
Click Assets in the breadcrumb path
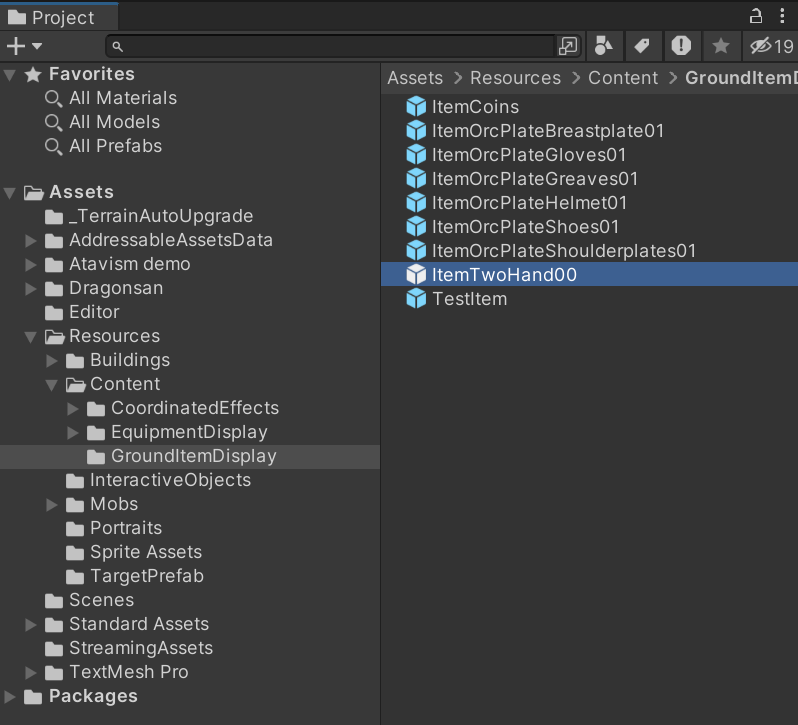(415, 78)
